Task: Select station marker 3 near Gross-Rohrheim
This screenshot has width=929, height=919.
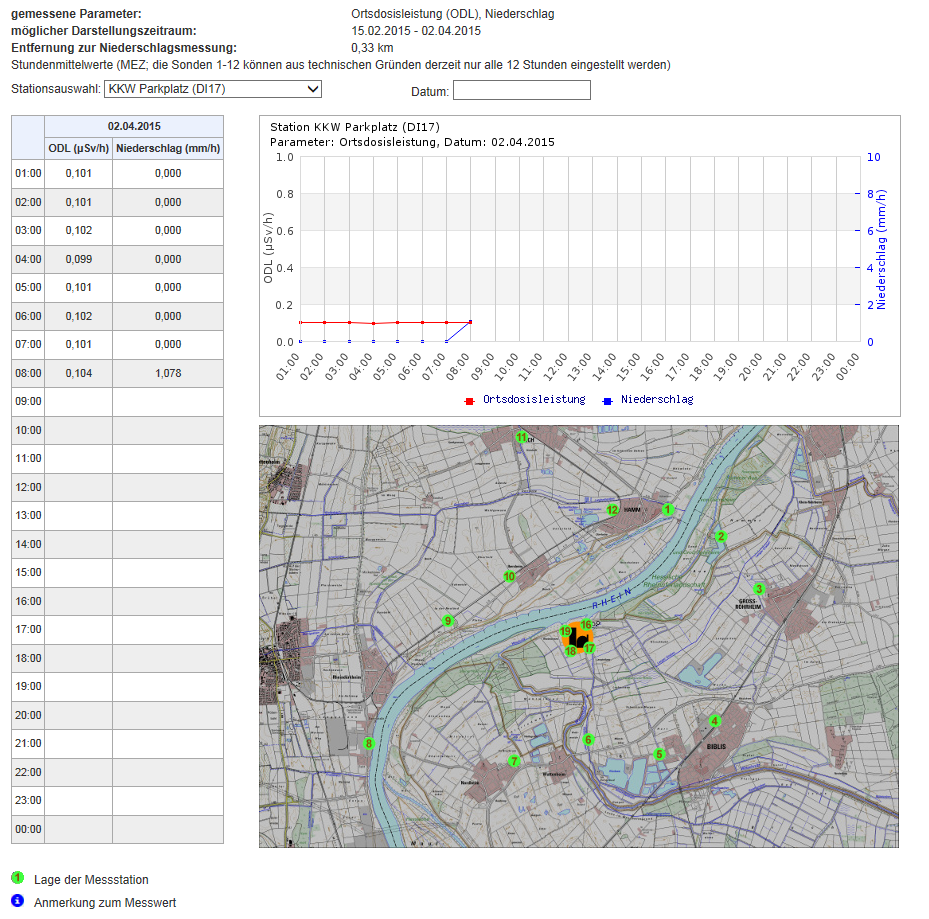Action: click(x=759, y=589)
